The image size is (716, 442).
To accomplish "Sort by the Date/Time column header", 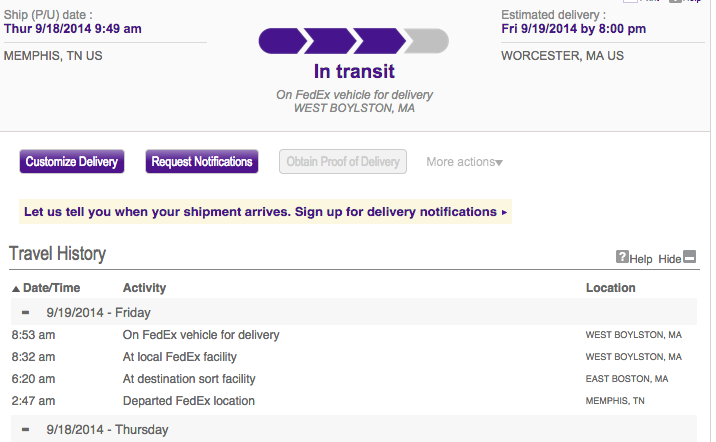I will click(51, 288).
